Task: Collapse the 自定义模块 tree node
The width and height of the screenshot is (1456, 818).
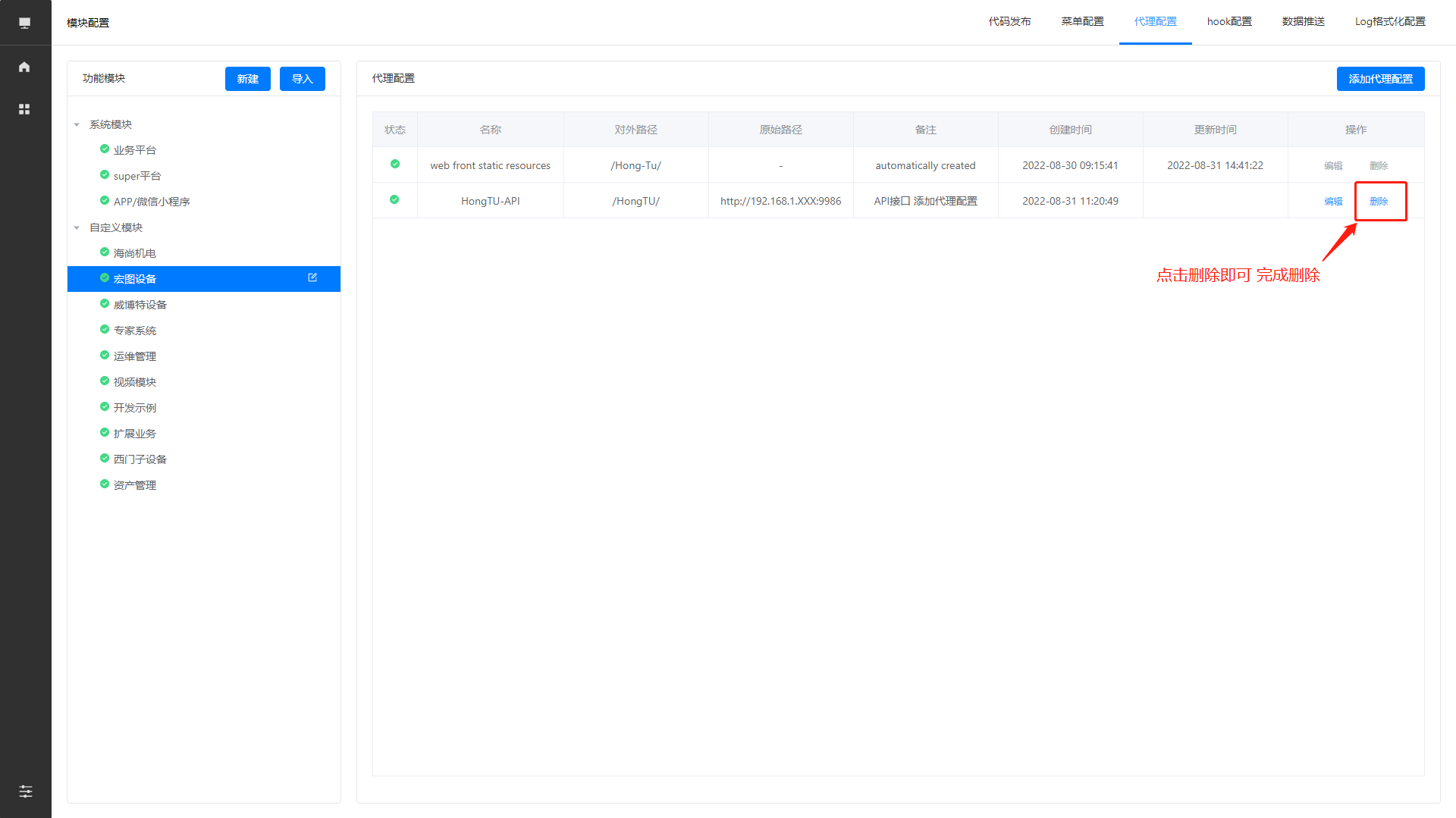Action: pyautogui.click(x=77, y=228)
